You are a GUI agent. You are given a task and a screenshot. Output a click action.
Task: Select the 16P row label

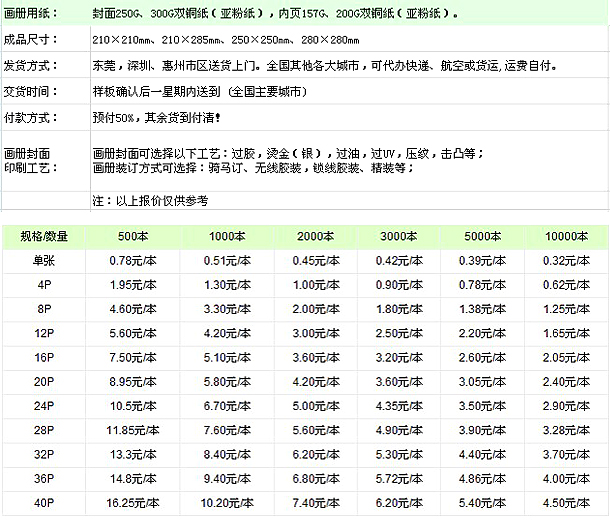[45, 357]
